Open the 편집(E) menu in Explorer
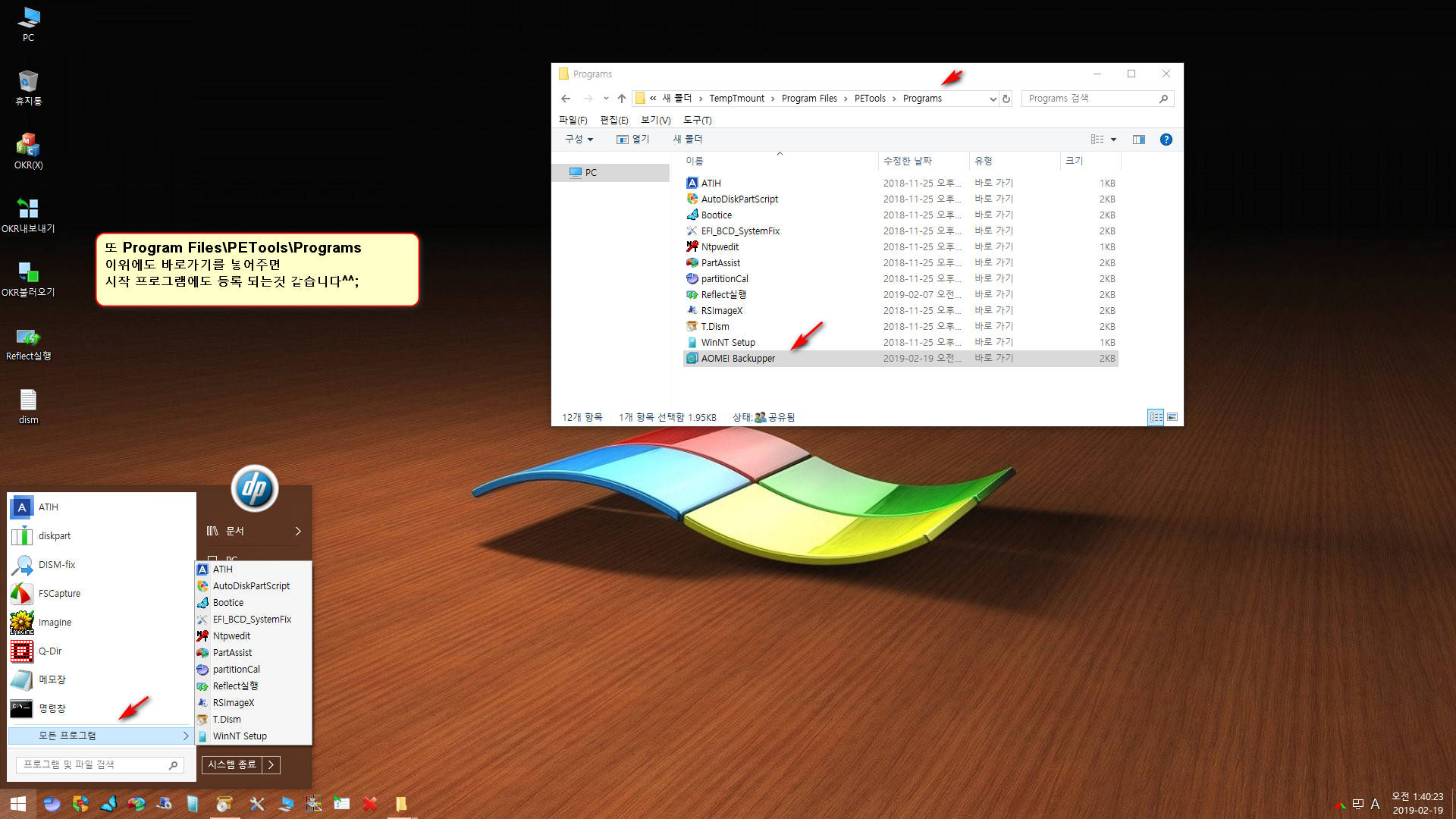Image resolution: width=1456 pixels, height=819 pixels. pos(614,120)
